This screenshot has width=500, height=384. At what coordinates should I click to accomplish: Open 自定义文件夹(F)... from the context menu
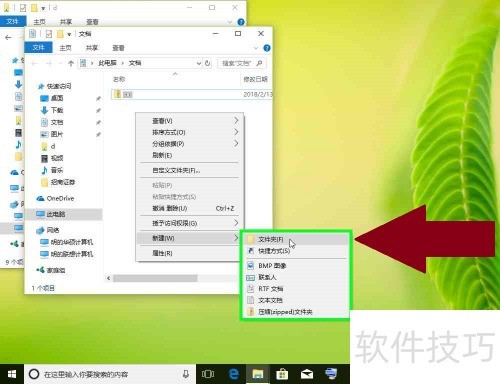pyautogui.click(x=190, y=170)
